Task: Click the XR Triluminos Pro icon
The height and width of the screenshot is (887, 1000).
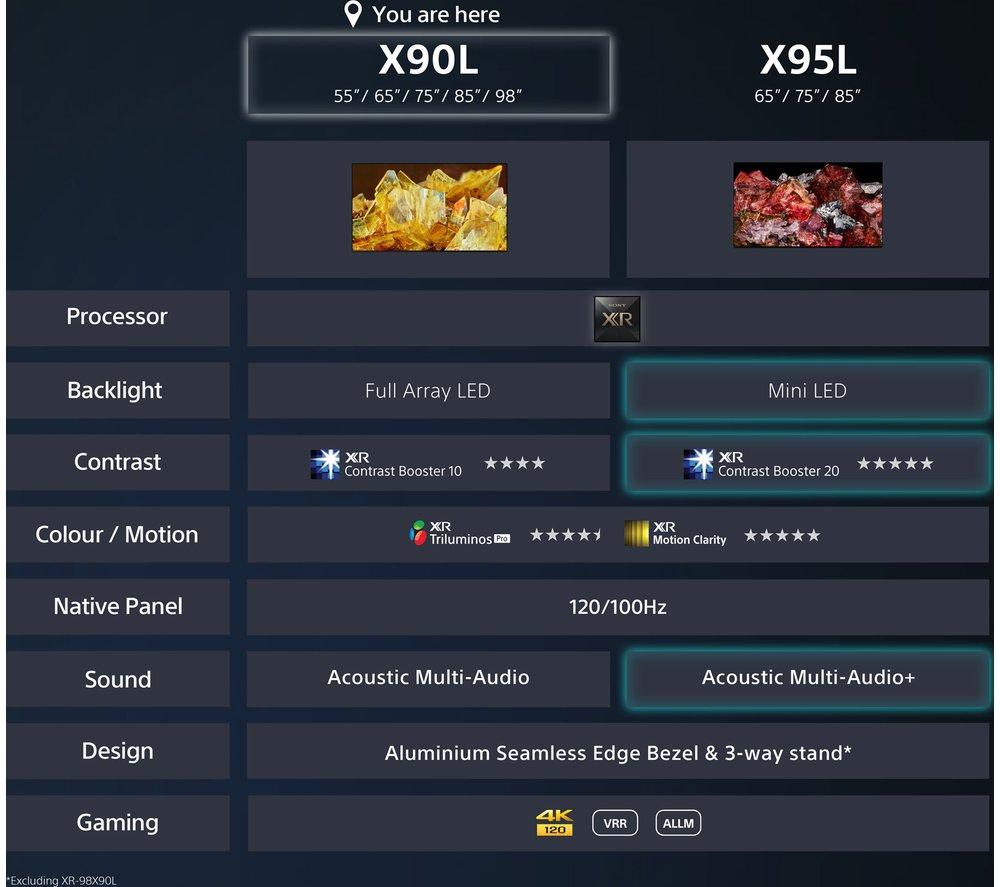Action: 418,533
